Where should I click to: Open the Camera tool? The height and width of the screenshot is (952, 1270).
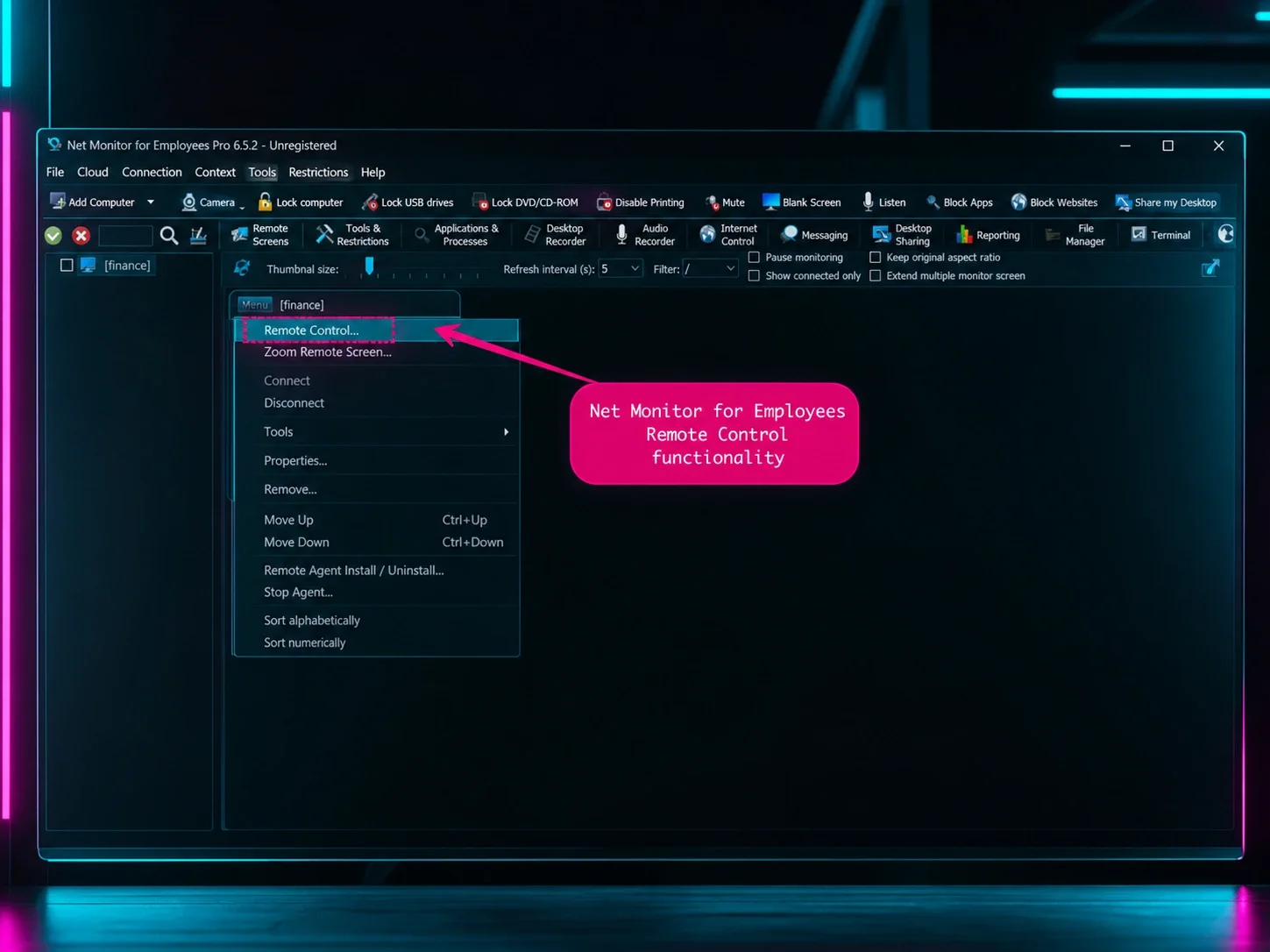(208, 202)
